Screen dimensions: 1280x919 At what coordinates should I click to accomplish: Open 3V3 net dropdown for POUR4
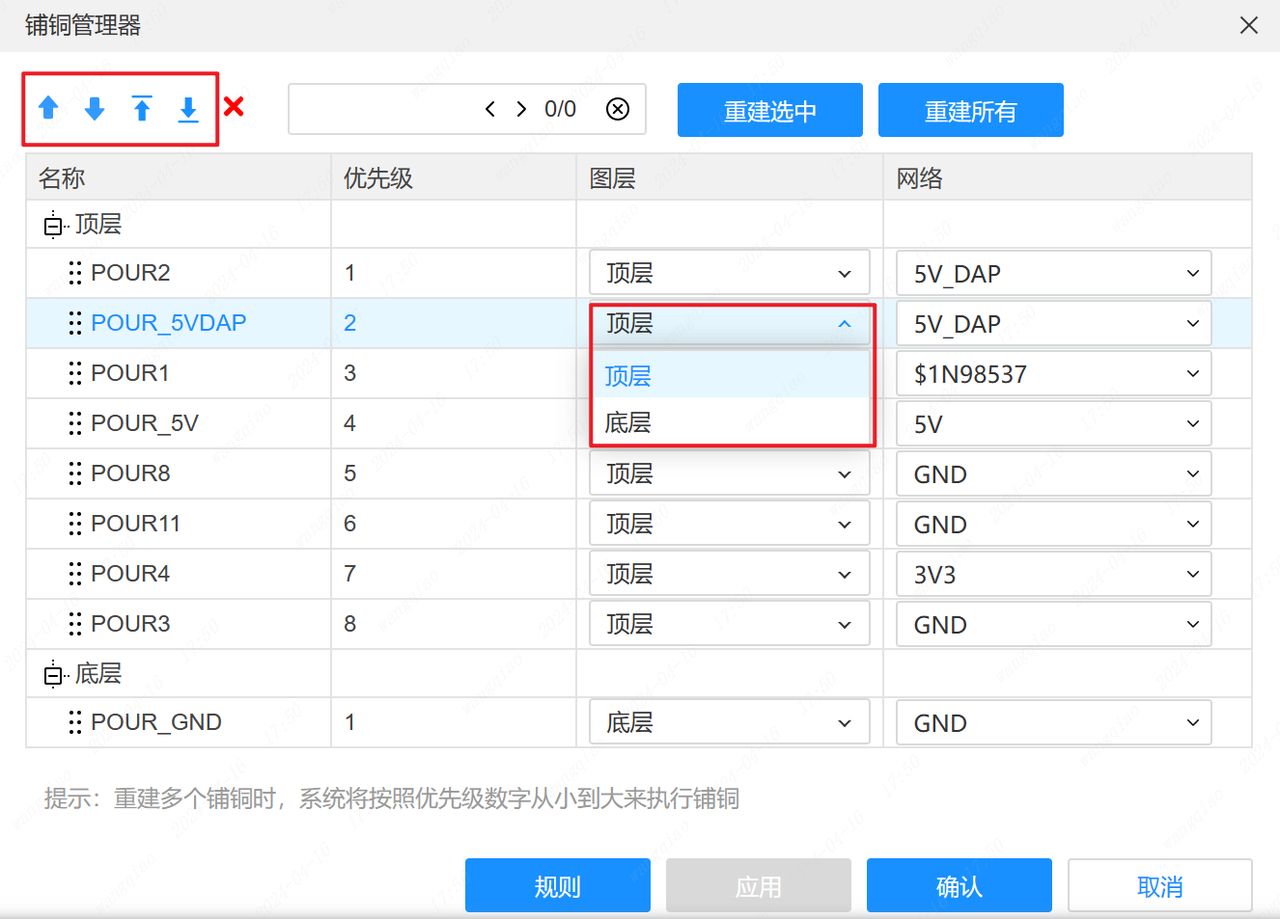tap(1054, 573)
